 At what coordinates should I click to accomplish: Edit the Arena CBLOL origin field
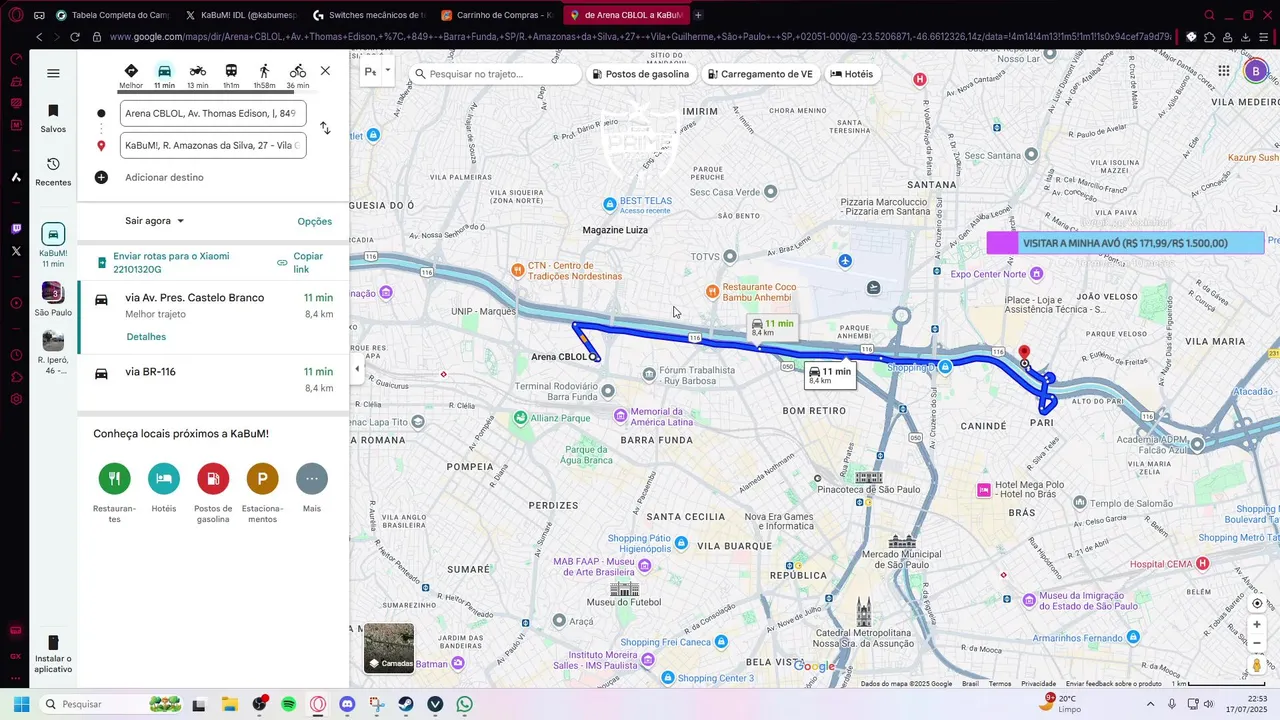coord(213,113)
